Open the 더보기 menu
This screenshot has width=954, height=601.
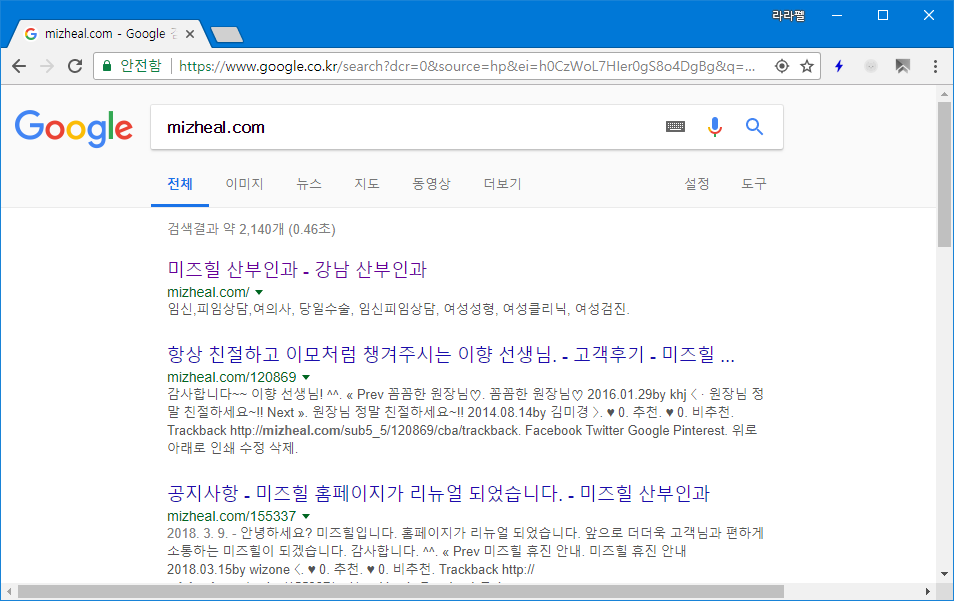tap(503, 184)
